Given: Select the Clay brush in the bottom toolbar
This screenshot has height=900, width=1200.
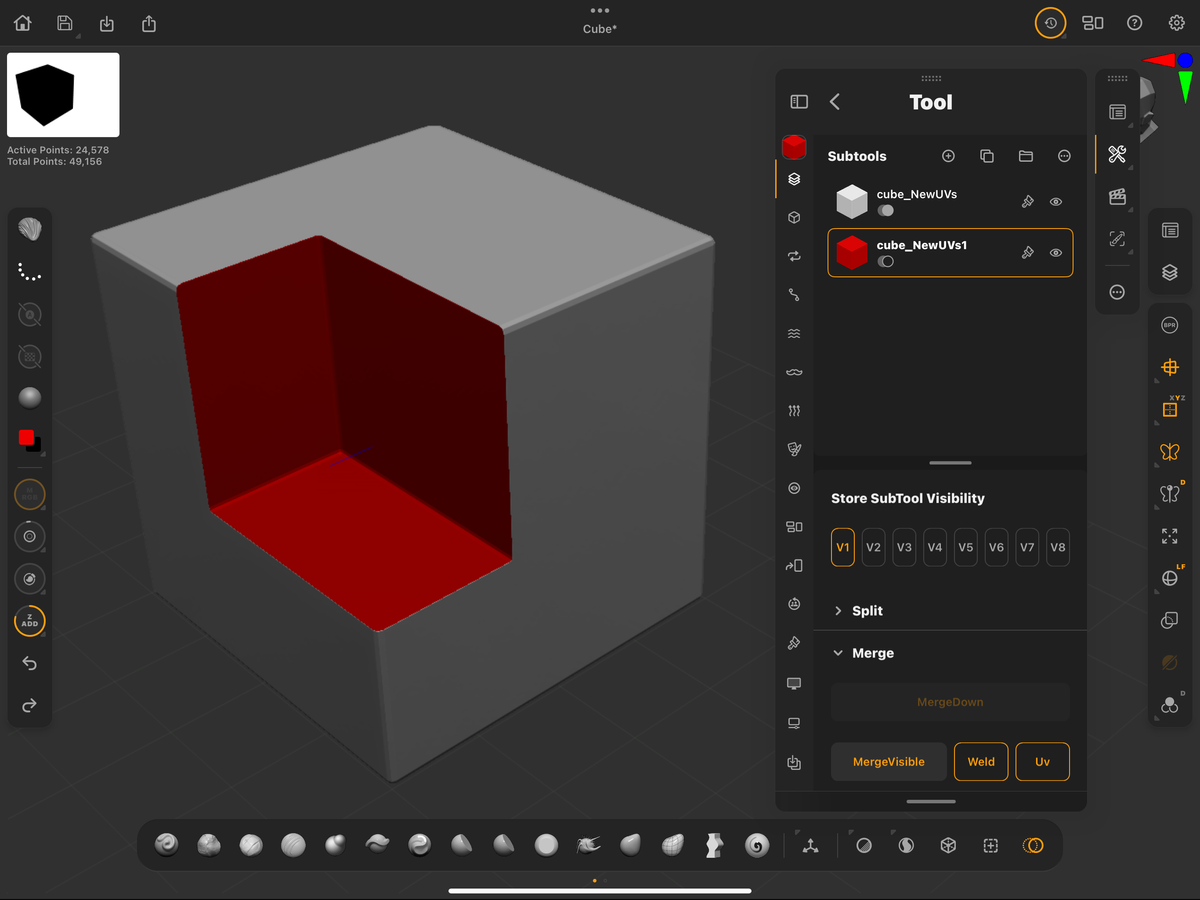Looking at the screenshot, I should coord(208,845).
